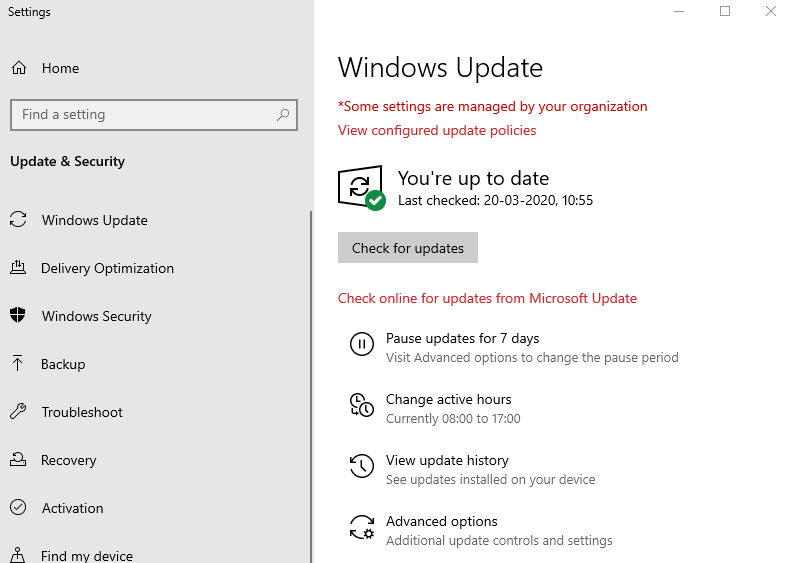The image size is (790, 563).
Task: Click the Check for updates button
Action: (408, 247)
